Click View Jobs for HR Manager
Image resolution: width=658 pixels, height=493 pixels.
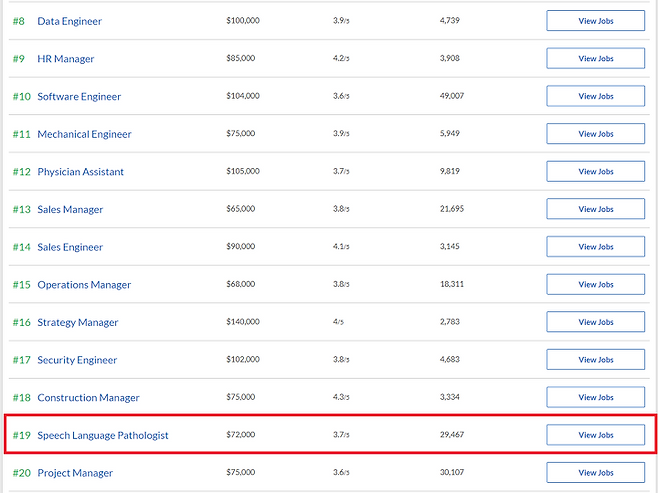595,59
